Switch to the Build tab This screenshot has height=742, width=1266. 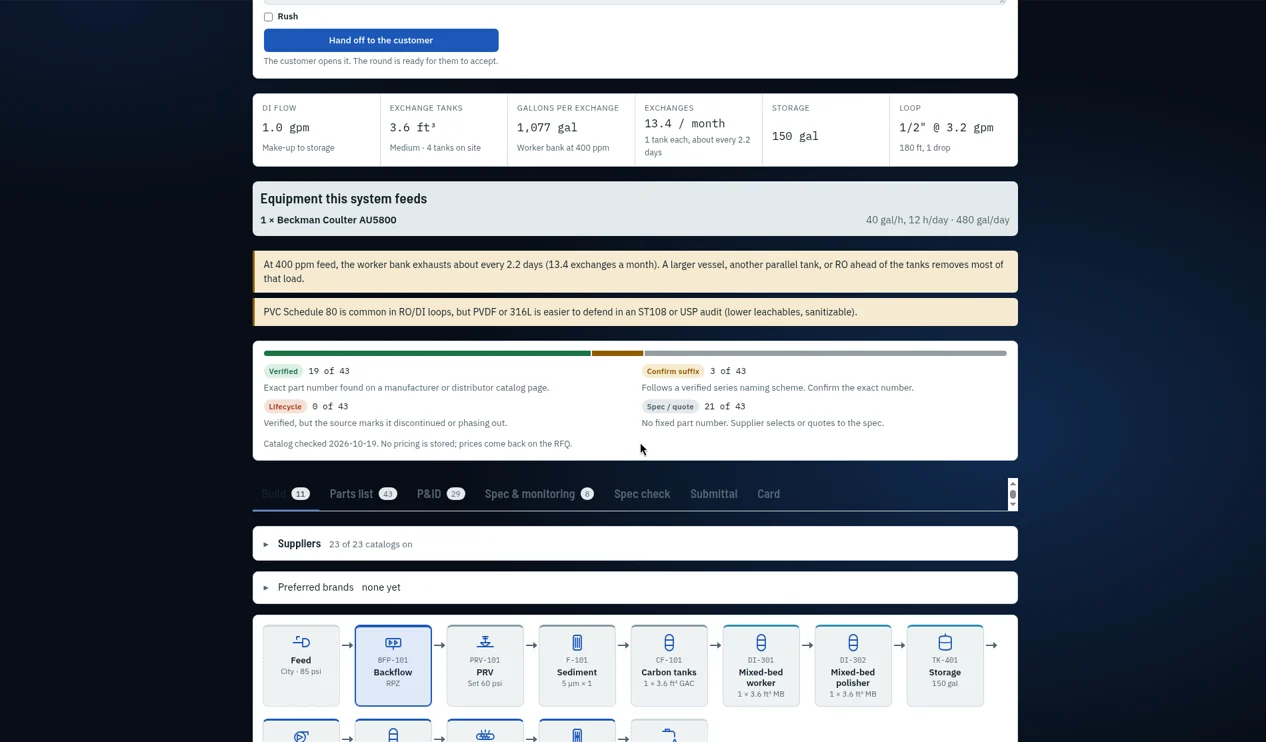tap(286, 494)
